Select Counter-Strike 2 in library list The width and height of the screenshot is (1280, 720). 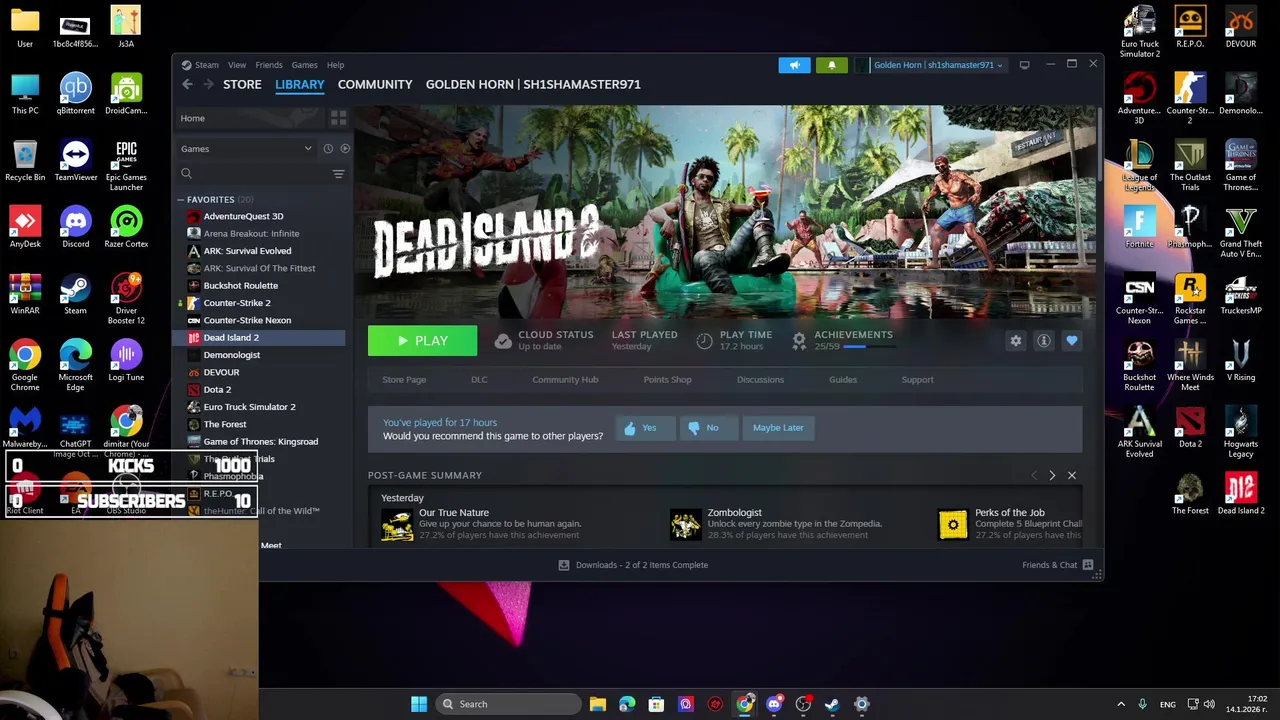coord(237,303)
